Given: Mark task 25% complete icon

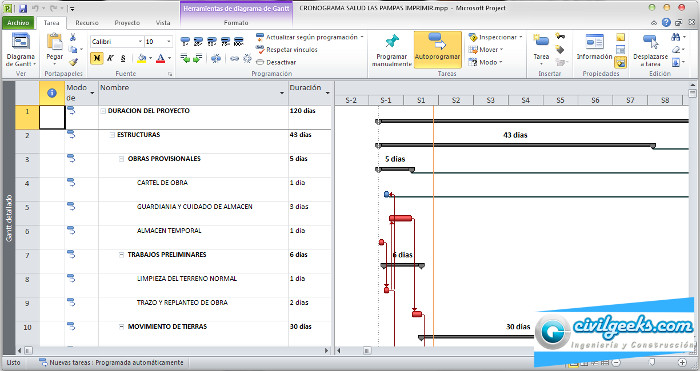Looking at the screenshot, I should pos(199,42).
